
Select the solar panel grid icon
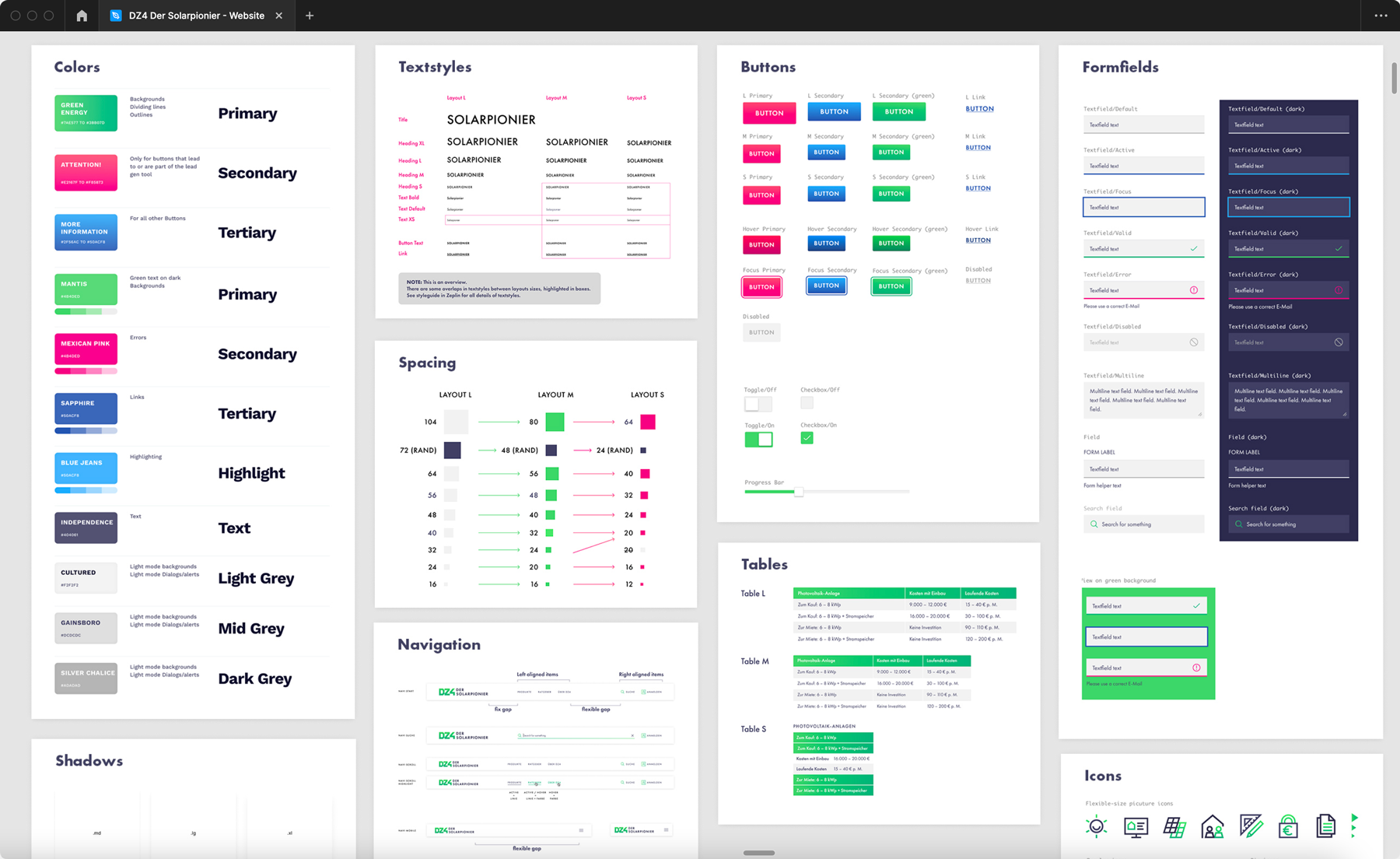1174,826
